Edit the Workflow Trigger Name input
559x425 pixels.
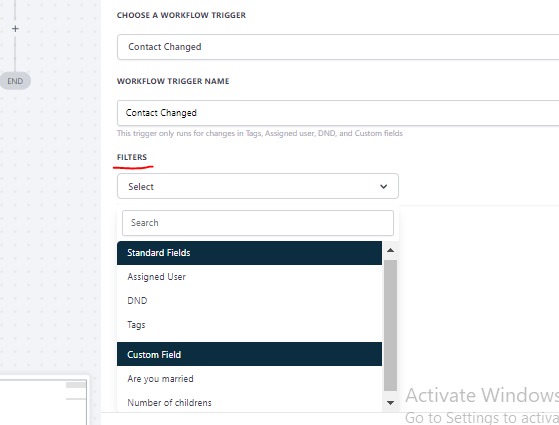pos(338,113)
